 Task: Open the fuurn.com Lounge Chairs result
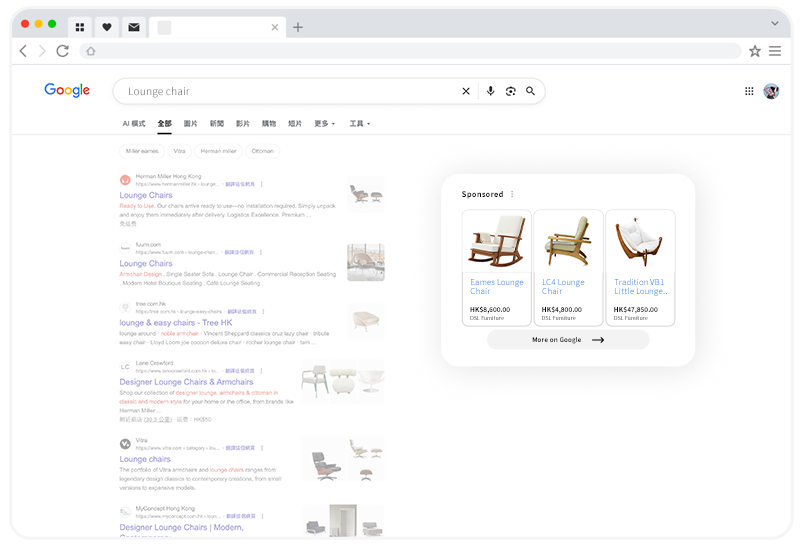(x=146, y=263)
